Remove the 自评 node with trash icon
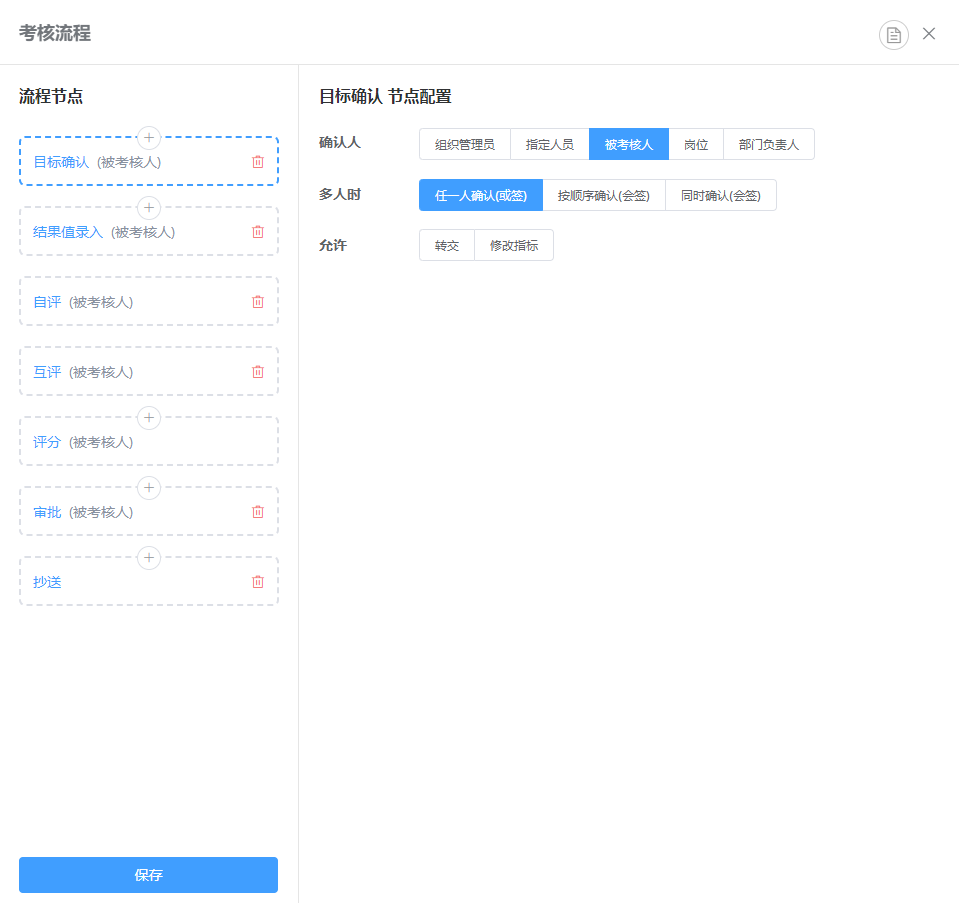This screenshot has height=919, width=959. click(x=258, y=302)
